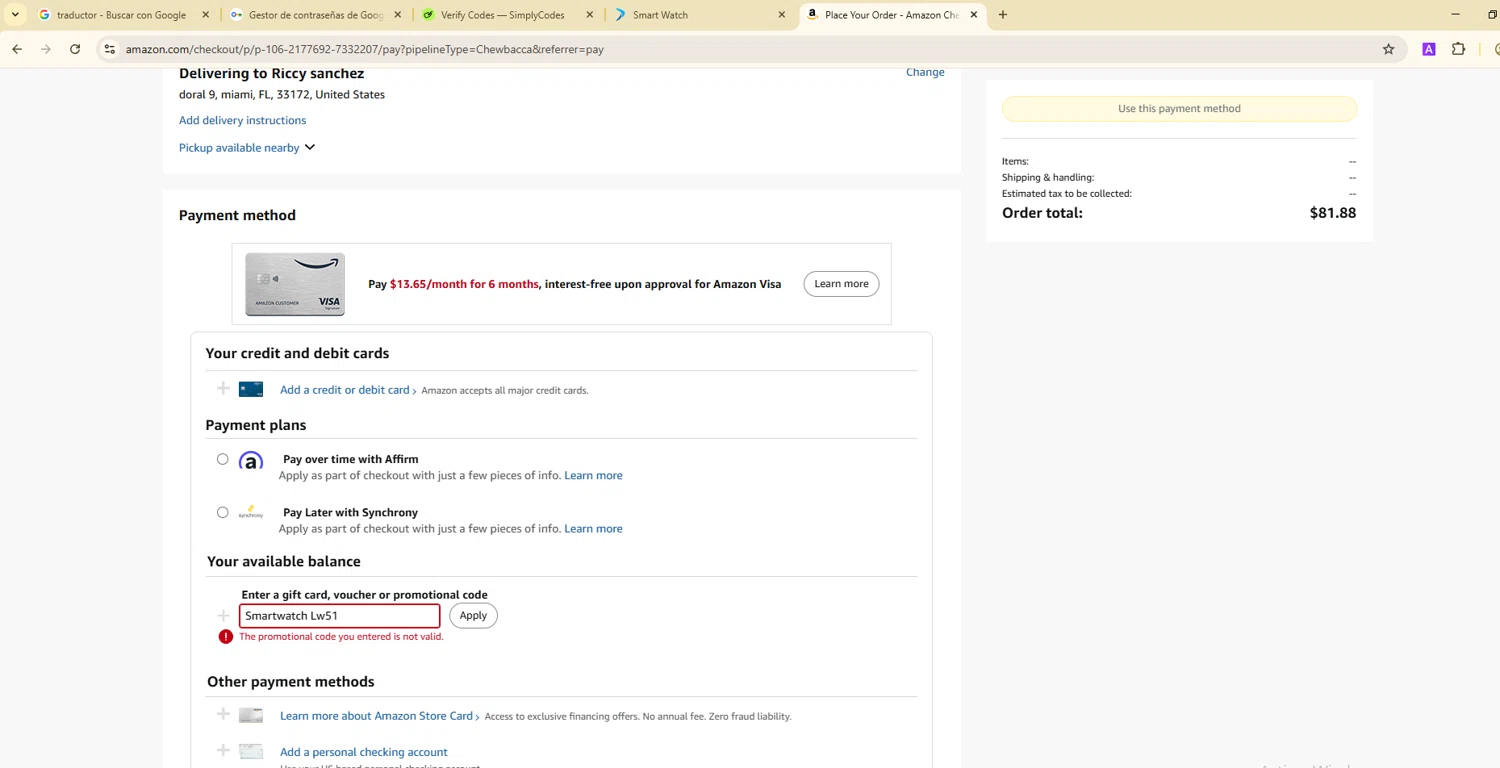Select Pay over time with Affirm
Image resolution: width=1500 pixels, height=768 pixels.
pos(222,459)
